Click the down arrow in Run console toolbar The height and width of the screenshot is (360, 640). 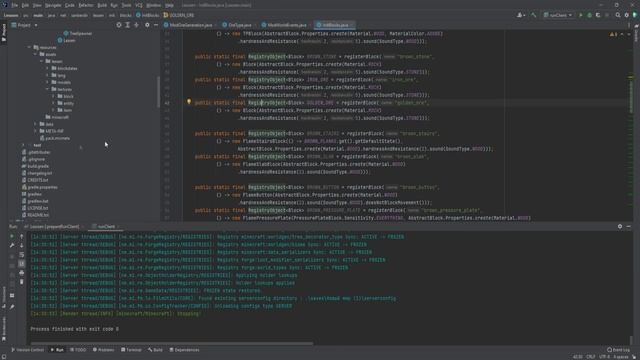click(22, 245)
